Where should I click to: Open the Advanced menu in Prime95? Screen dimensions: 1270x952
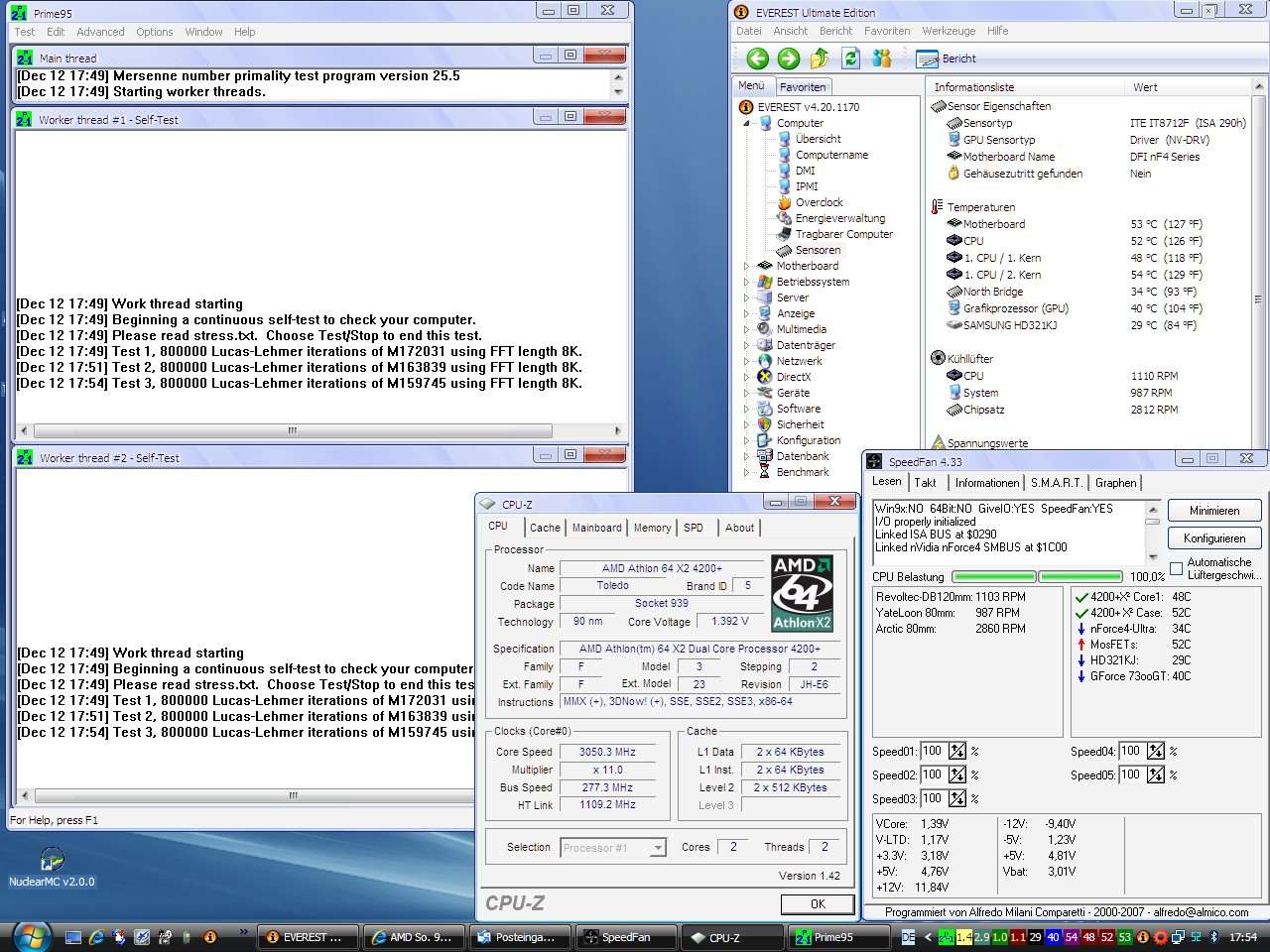click(100, 32)
